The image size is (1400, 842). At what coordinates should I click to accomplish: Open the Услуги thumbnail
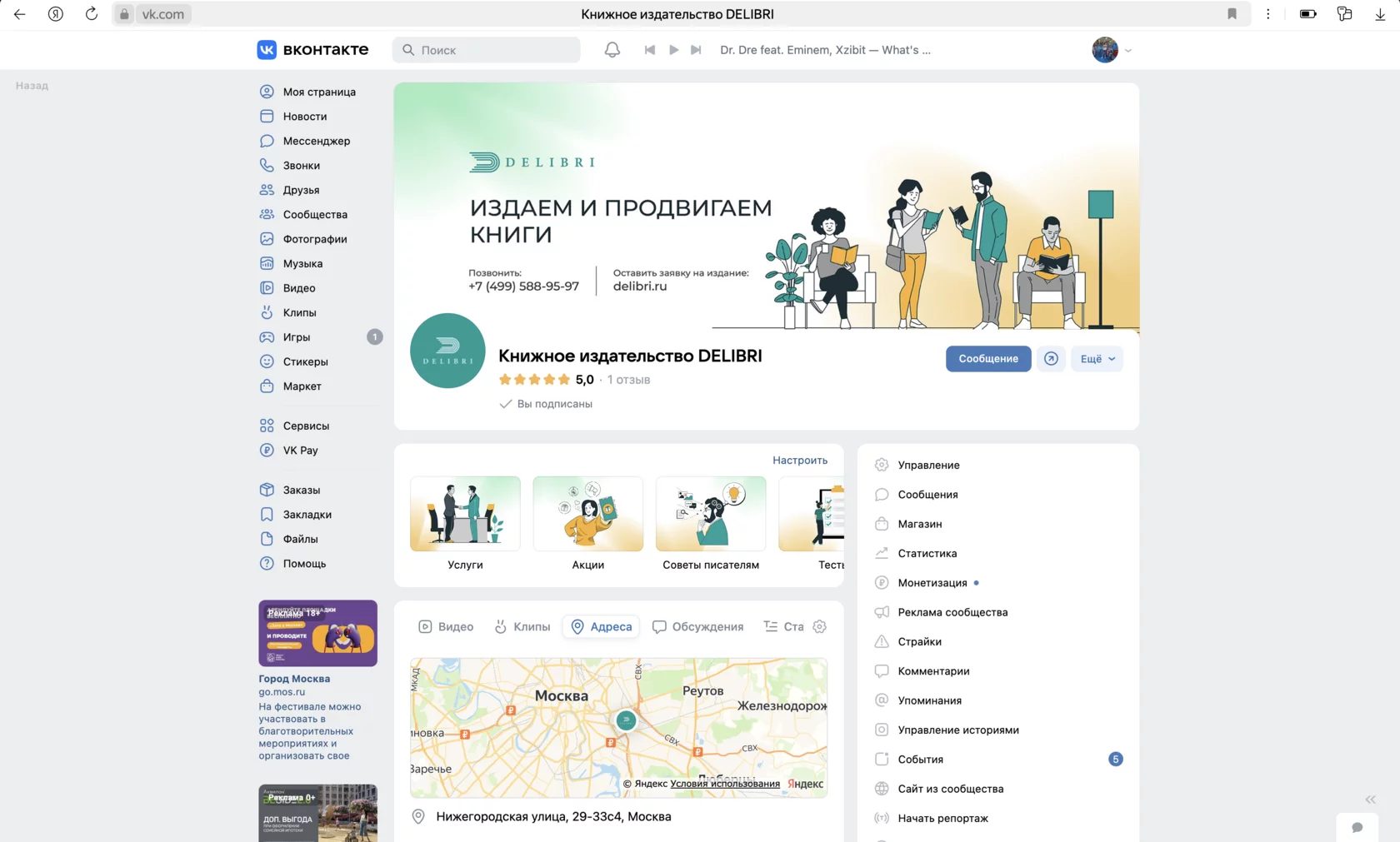465,514
